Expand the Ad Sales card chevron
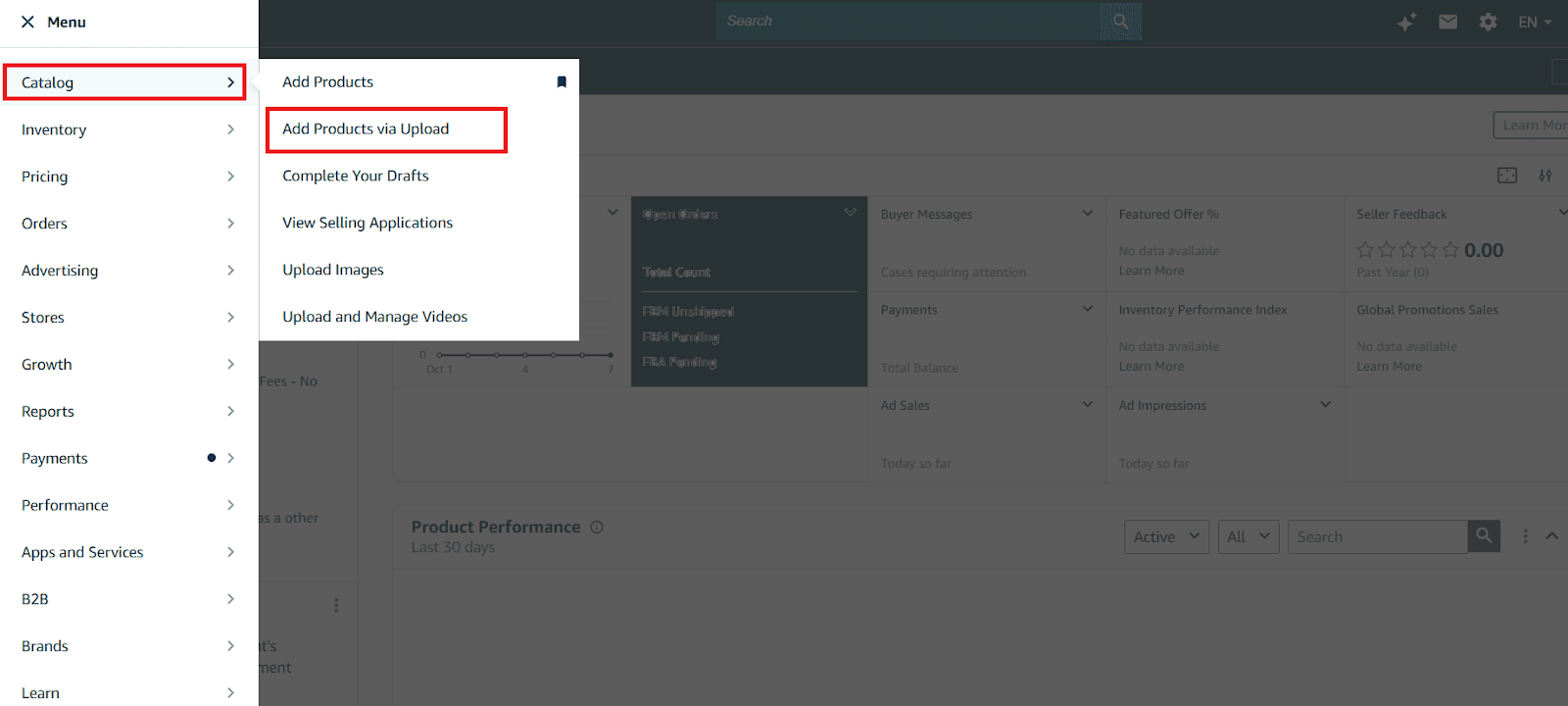Screen dimensions: 1568x706 (1088, 404)
